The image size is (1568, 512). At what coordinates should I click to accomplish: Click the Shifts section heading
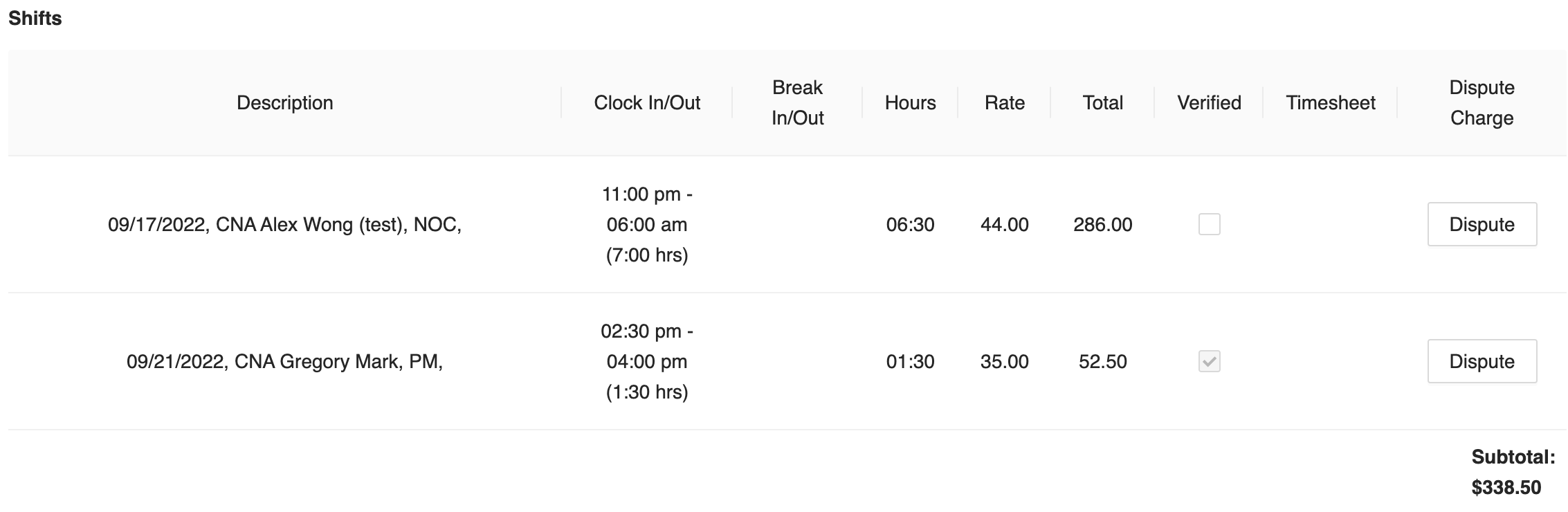coord(35,18)
